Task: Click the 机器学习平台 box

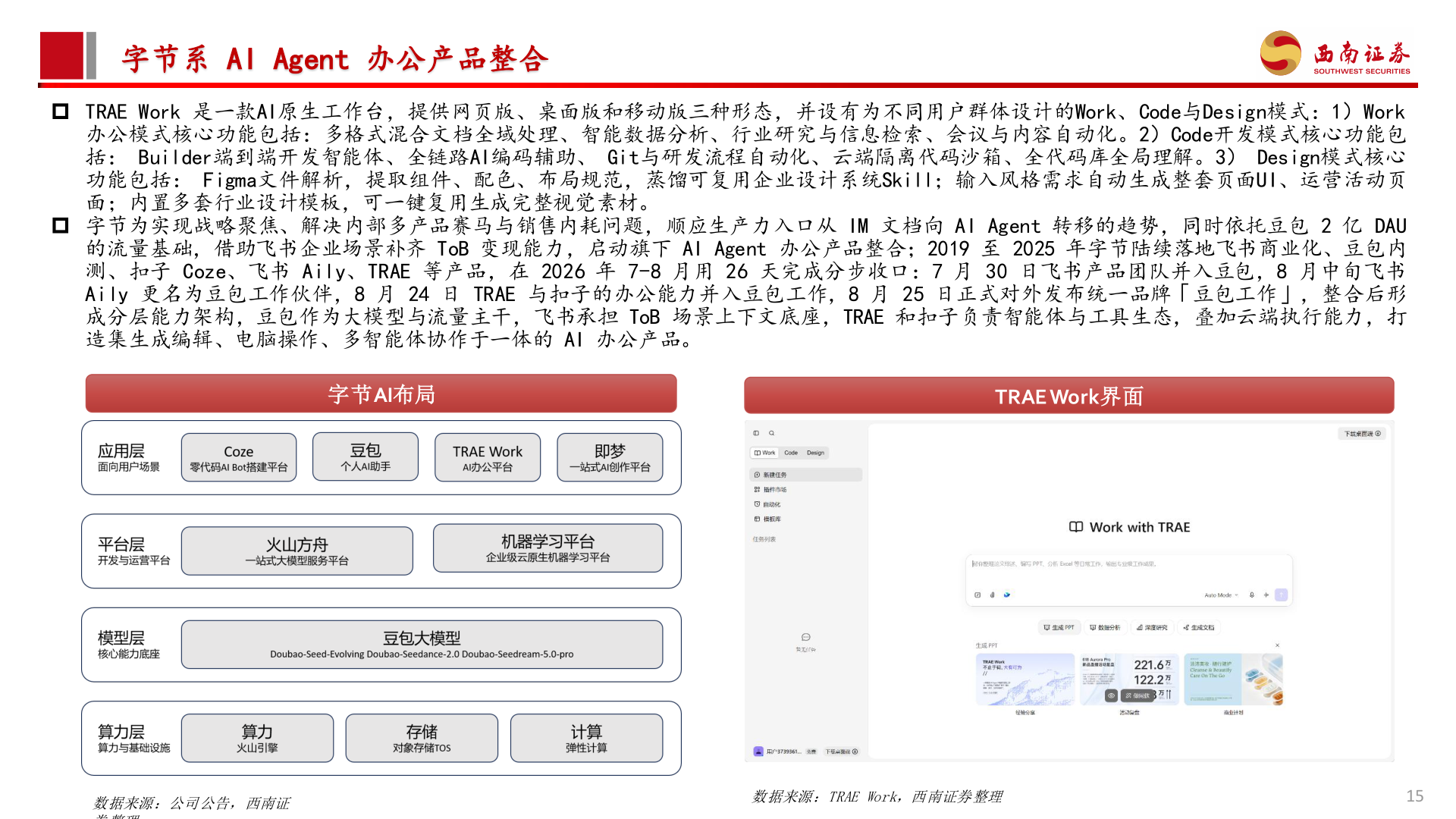Action: tap(548, 548)
